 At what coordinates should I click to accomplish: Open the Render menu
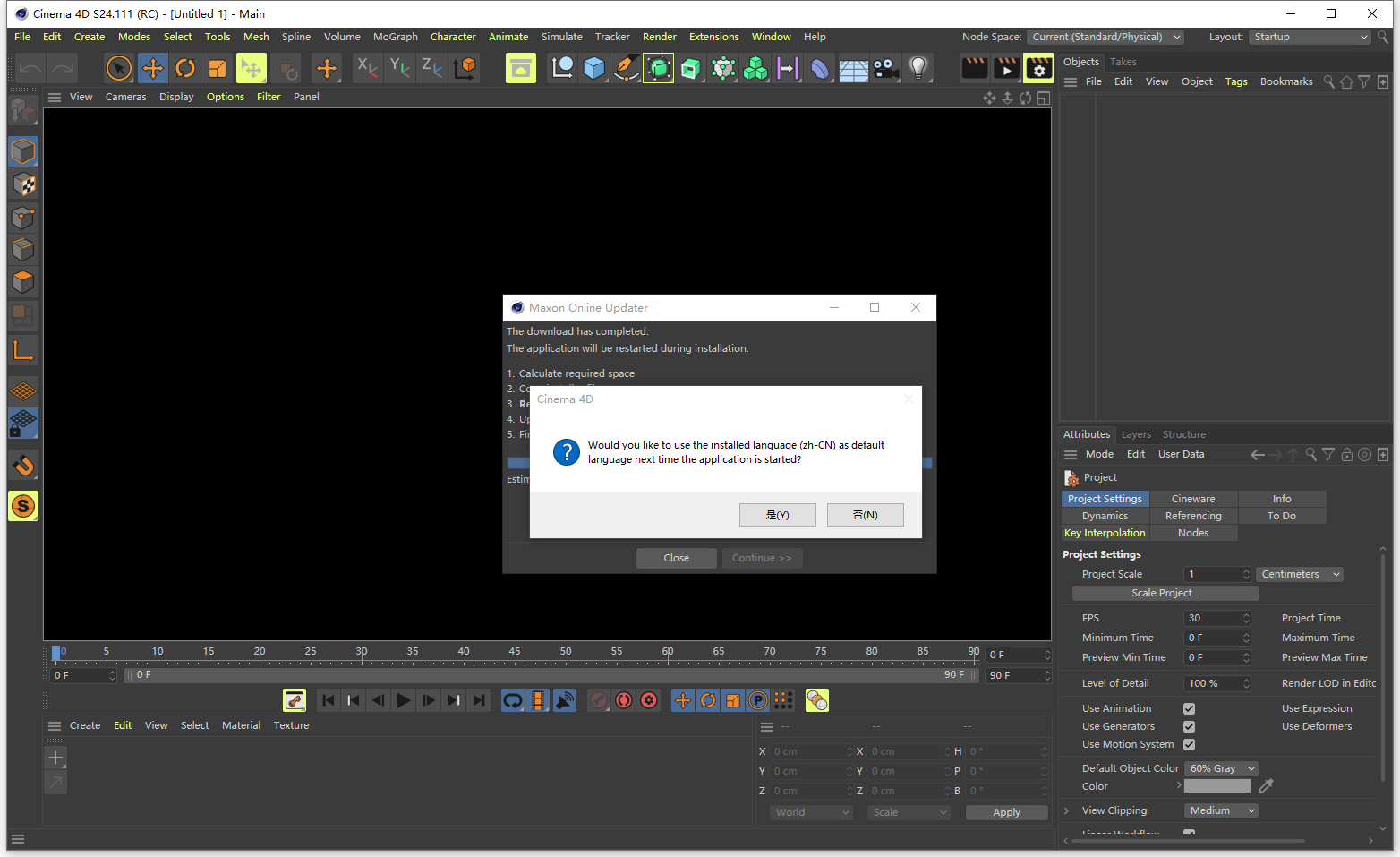point(660,37)
